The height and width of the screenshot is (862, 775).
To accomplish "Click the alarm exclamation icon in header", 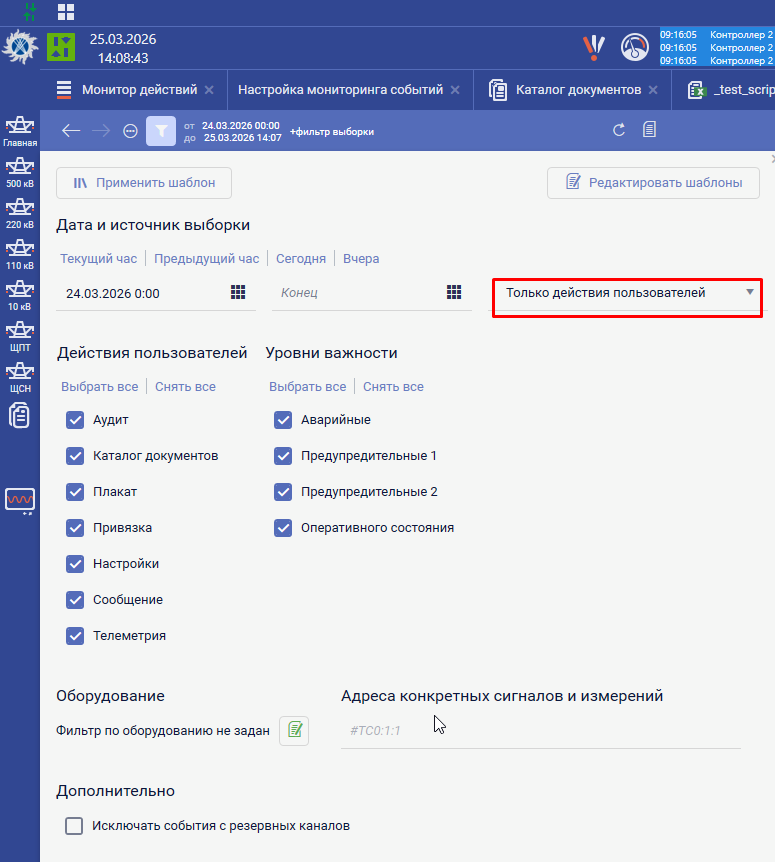I will coord(594,46).
